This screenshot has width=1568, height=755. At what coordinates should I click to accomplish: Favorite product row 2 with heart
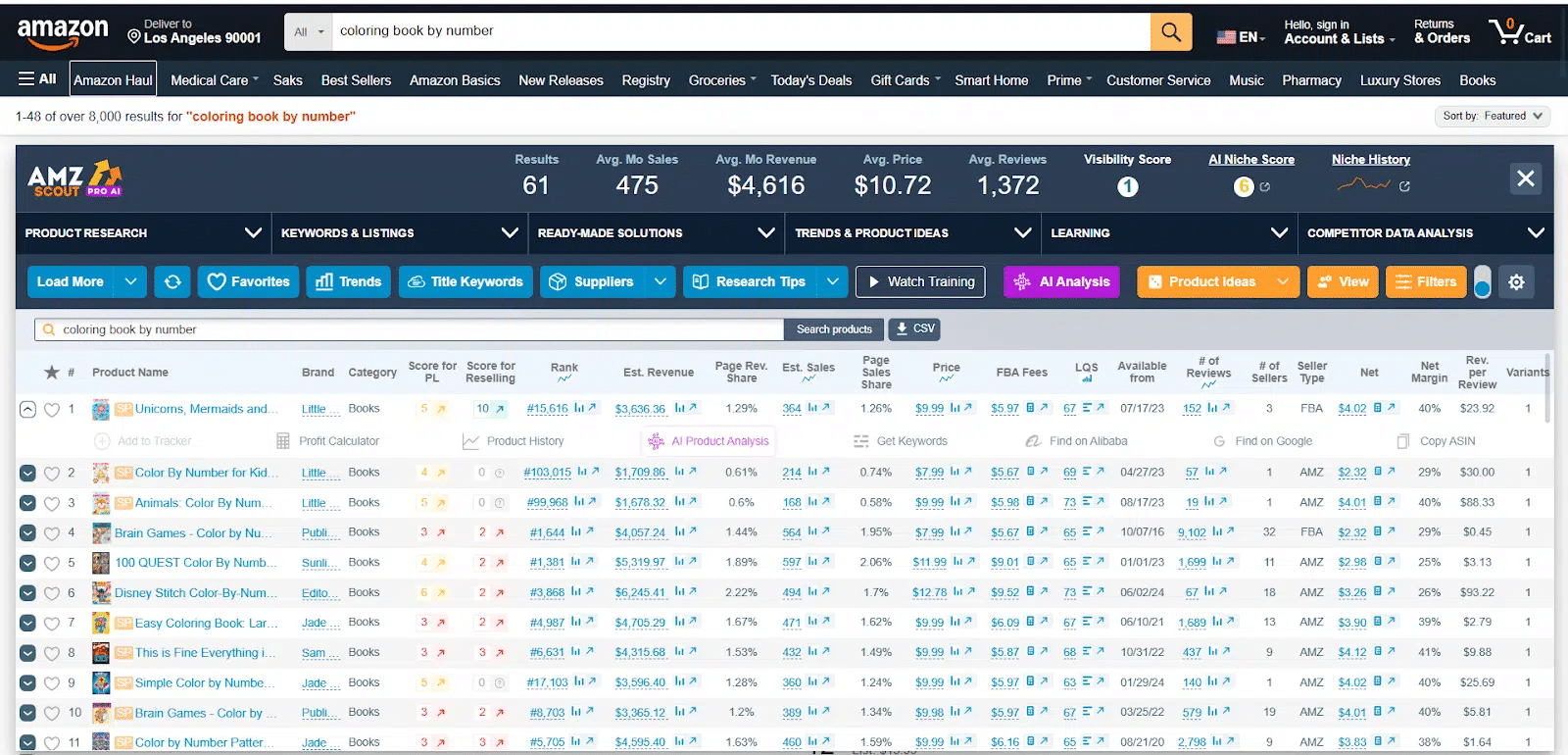(52, 474)
